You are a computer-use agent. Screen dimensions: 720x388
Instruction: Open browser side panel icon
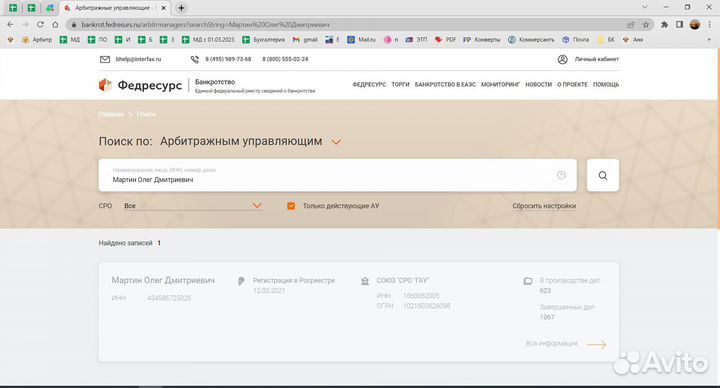point(680,24)
